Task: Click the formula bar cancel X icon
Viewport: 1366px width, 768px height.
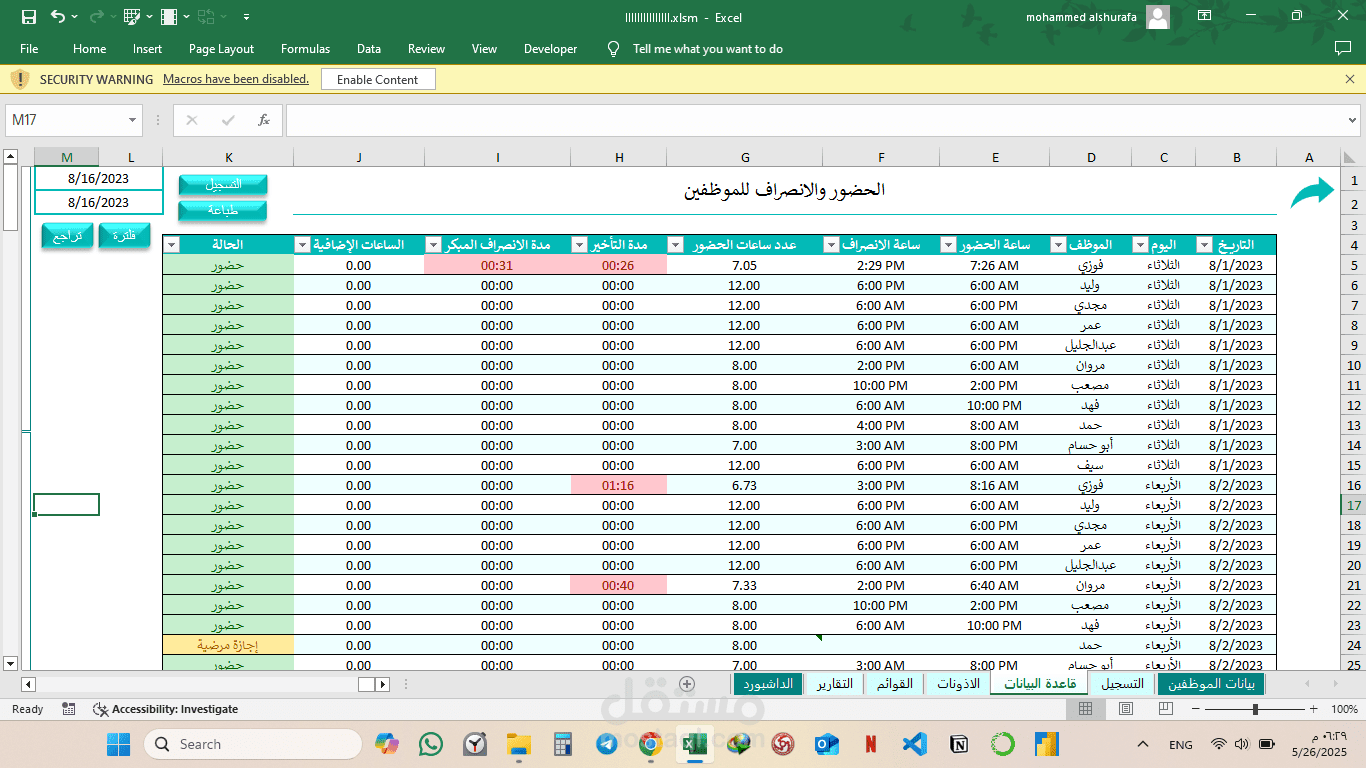Action: [x=192, y=120]
